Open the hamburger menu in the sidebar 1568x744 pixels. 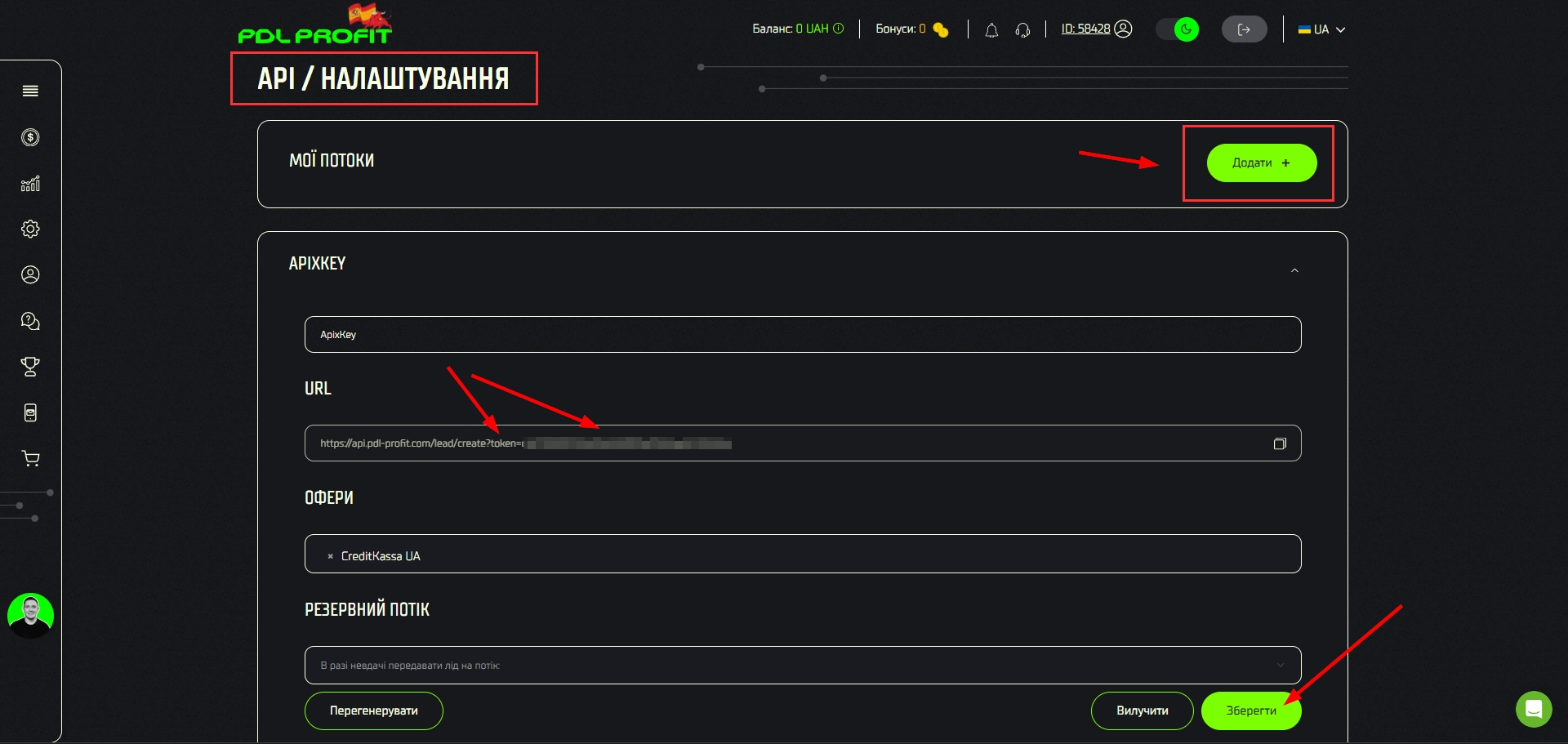point(30,91)
